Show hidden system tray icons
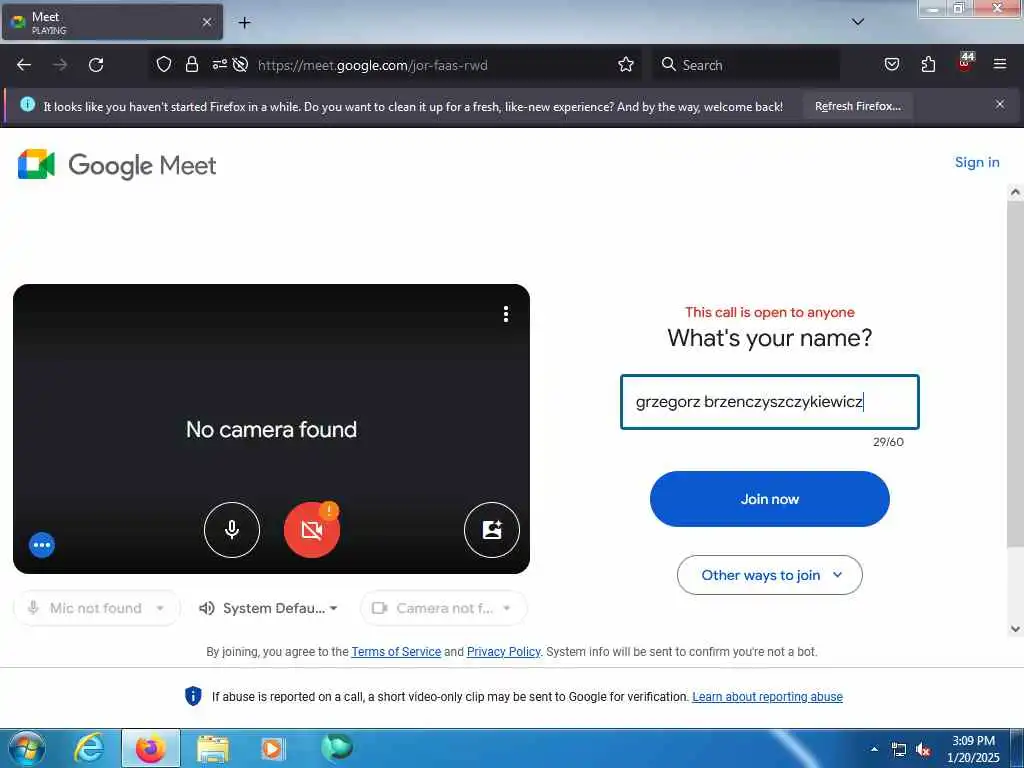Viewport: 1024px width, 768px height. tap(874, 749)
